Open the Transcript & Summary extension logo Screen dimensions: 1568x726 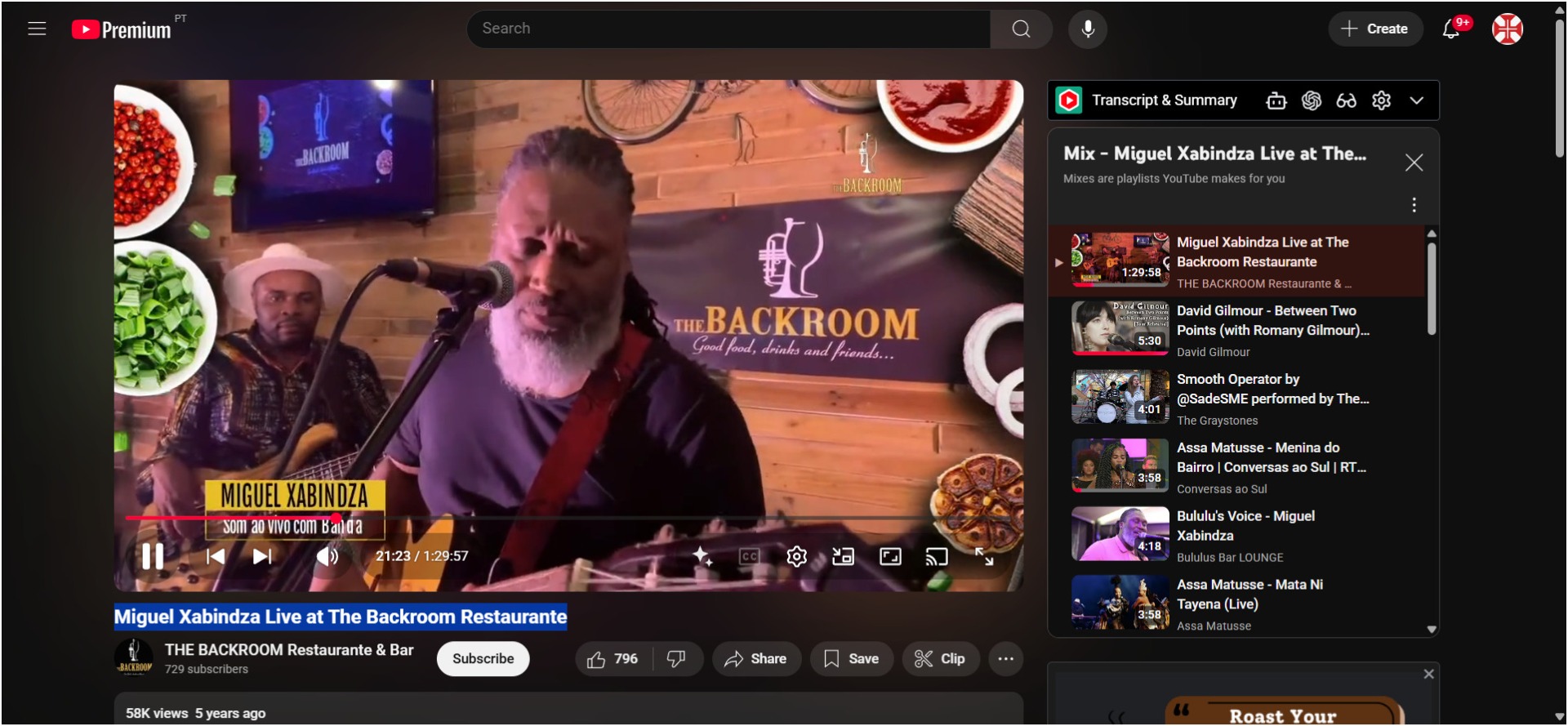pyautogui.click(x=1068, y=100)
